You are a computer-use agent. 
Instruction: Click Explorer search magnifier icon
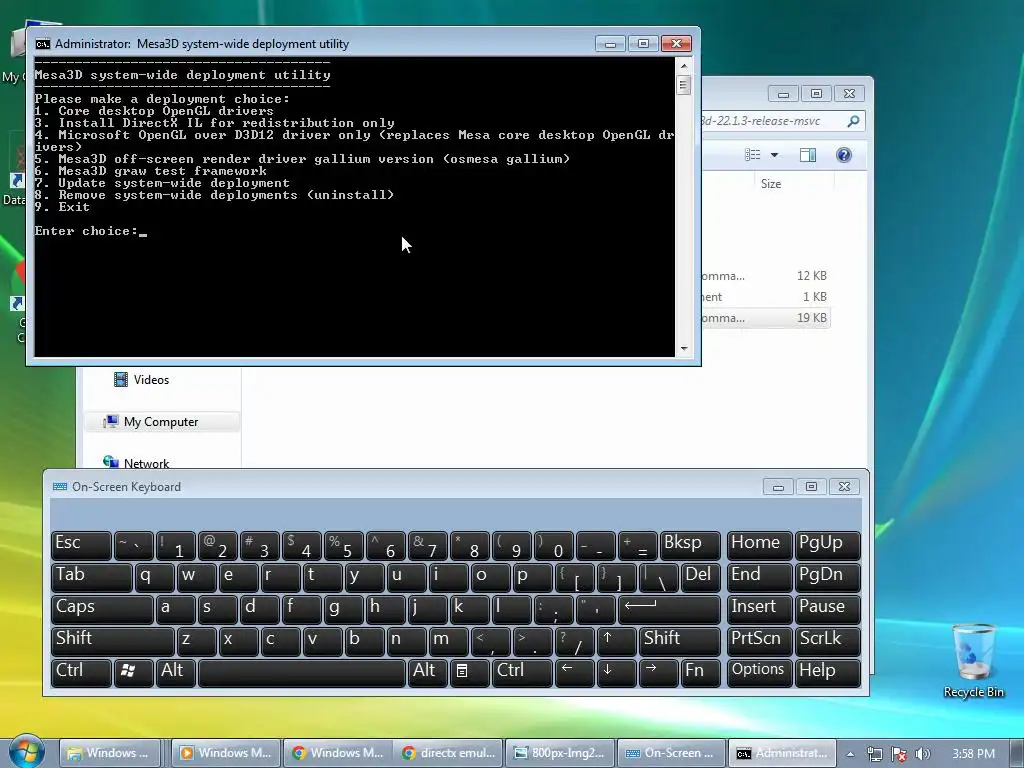[x=853, y=121]
